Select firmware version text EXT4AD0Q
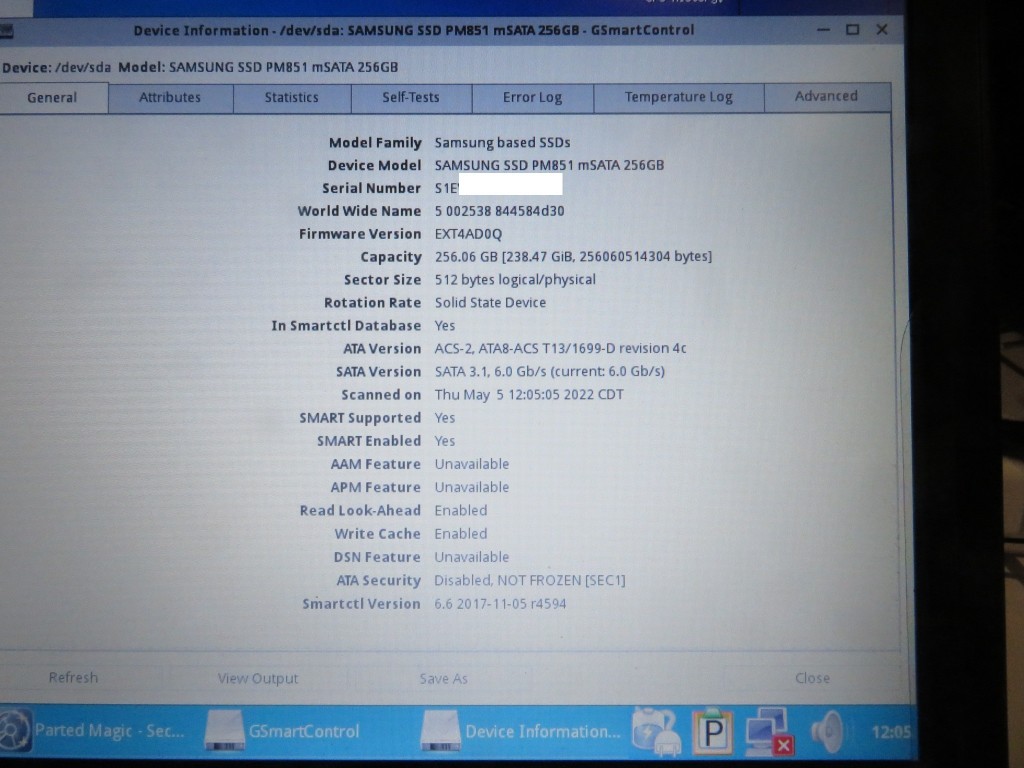Image resolution: width=1024 pixels, height=768 pixels. pos(468,234)
